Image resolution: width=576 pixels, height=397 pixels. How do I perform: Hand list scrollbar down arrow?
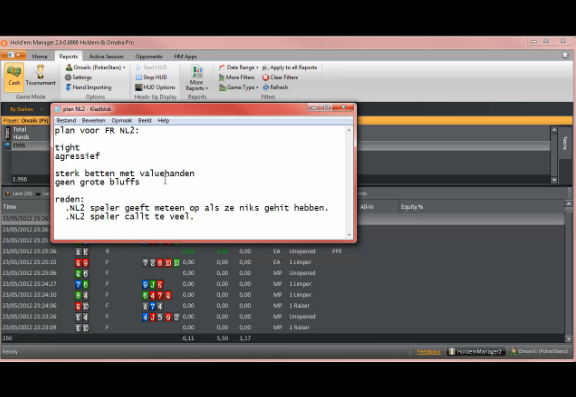[568, 339]
